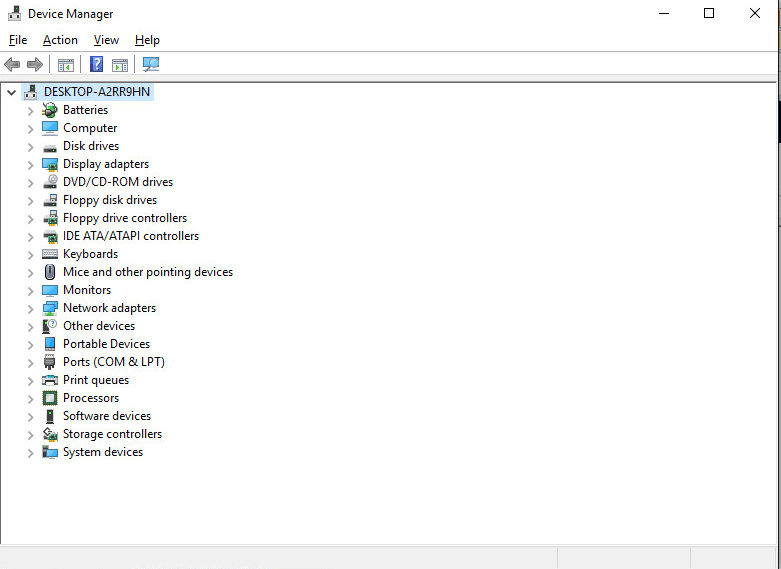Click the Processors chip icon
This screenshot has height=569, width=781.
(x=50, y=398)
